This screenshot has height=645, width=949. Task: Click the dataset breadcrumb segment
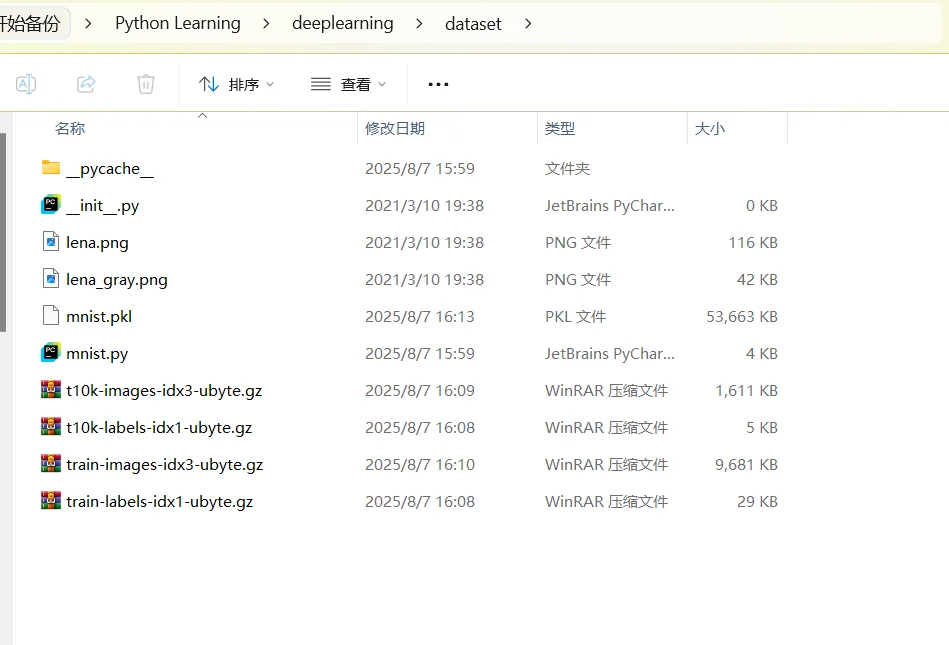click(x=473, y=24)
